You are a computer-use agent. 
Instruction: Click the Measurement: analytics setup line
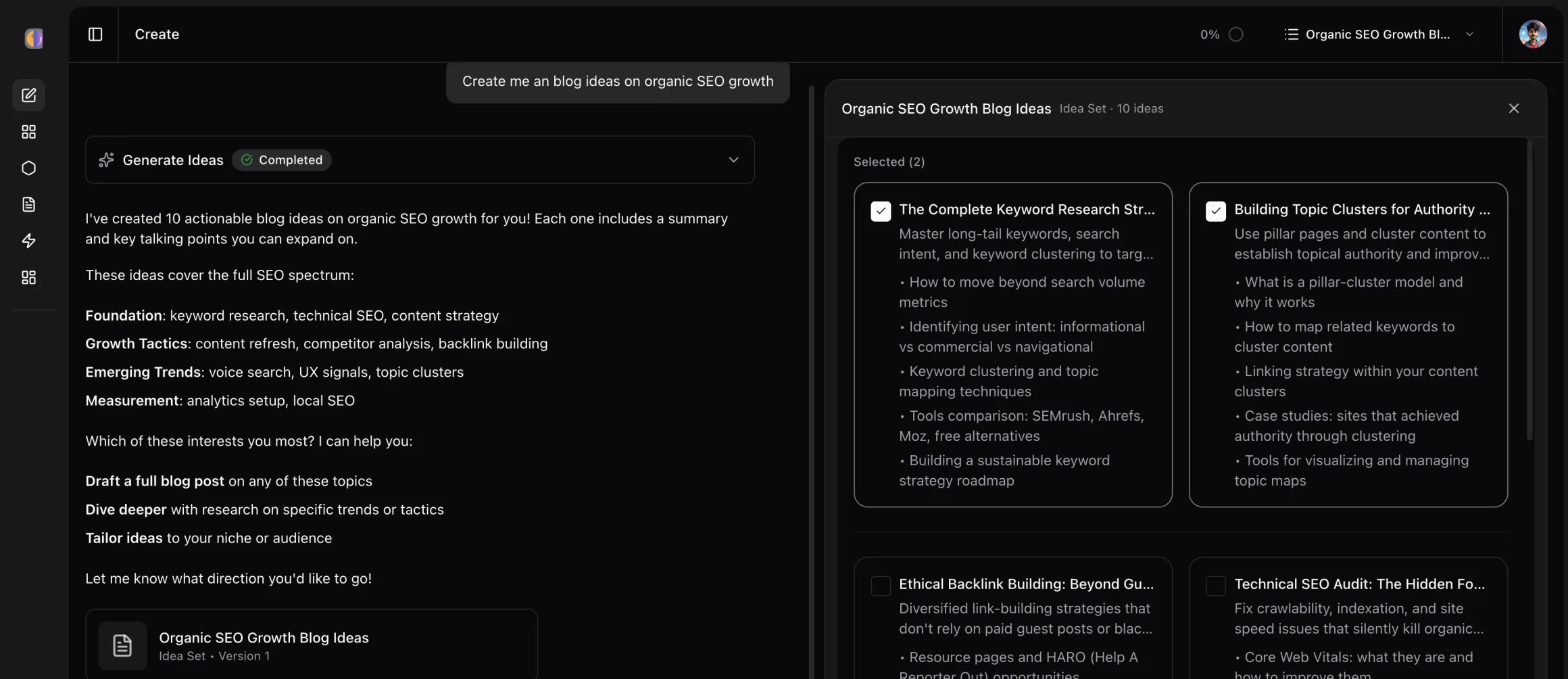point(220,401)
